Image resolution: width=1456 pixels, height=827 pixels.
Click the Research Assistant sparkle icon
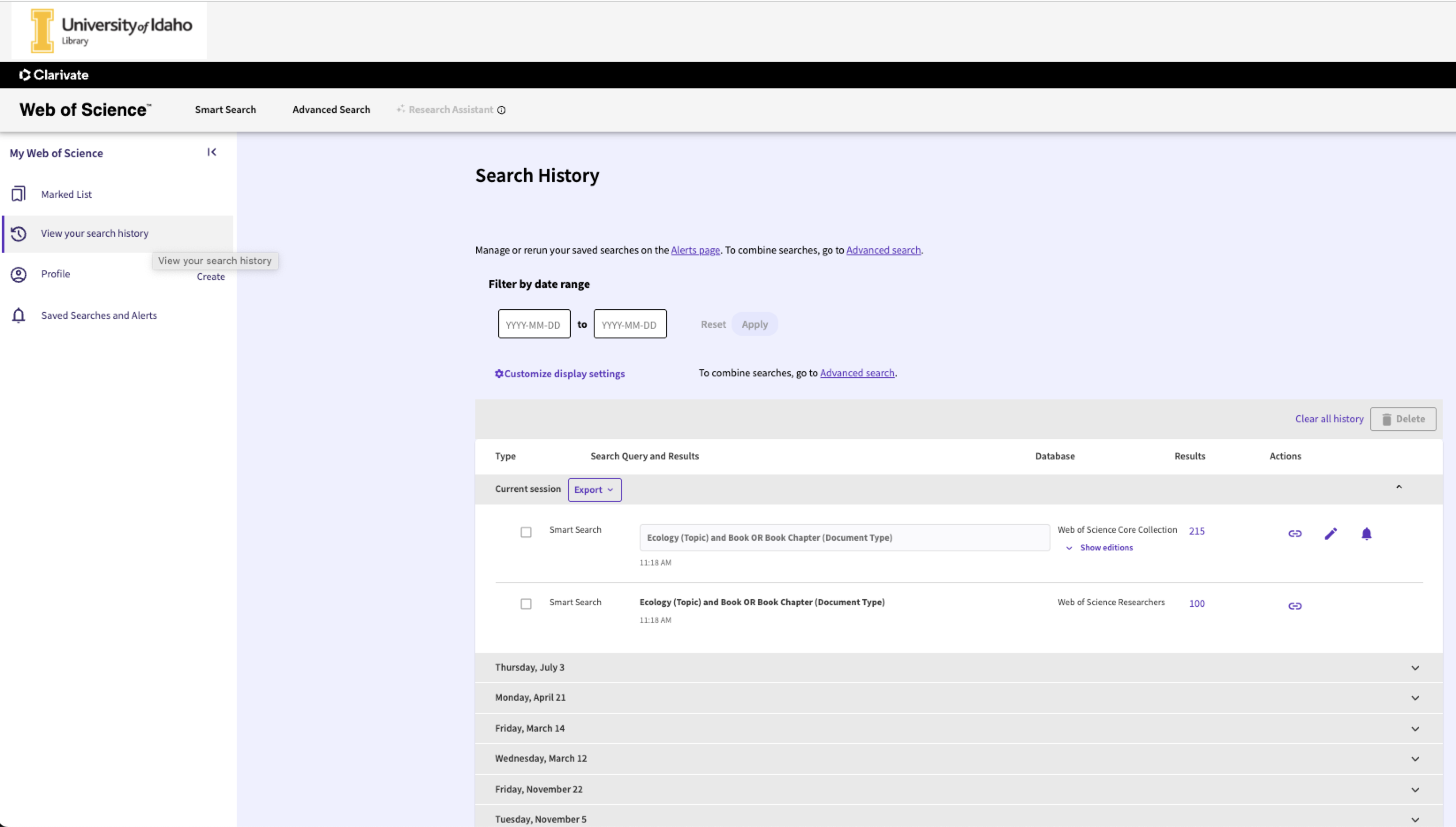(x=400, y=109)
